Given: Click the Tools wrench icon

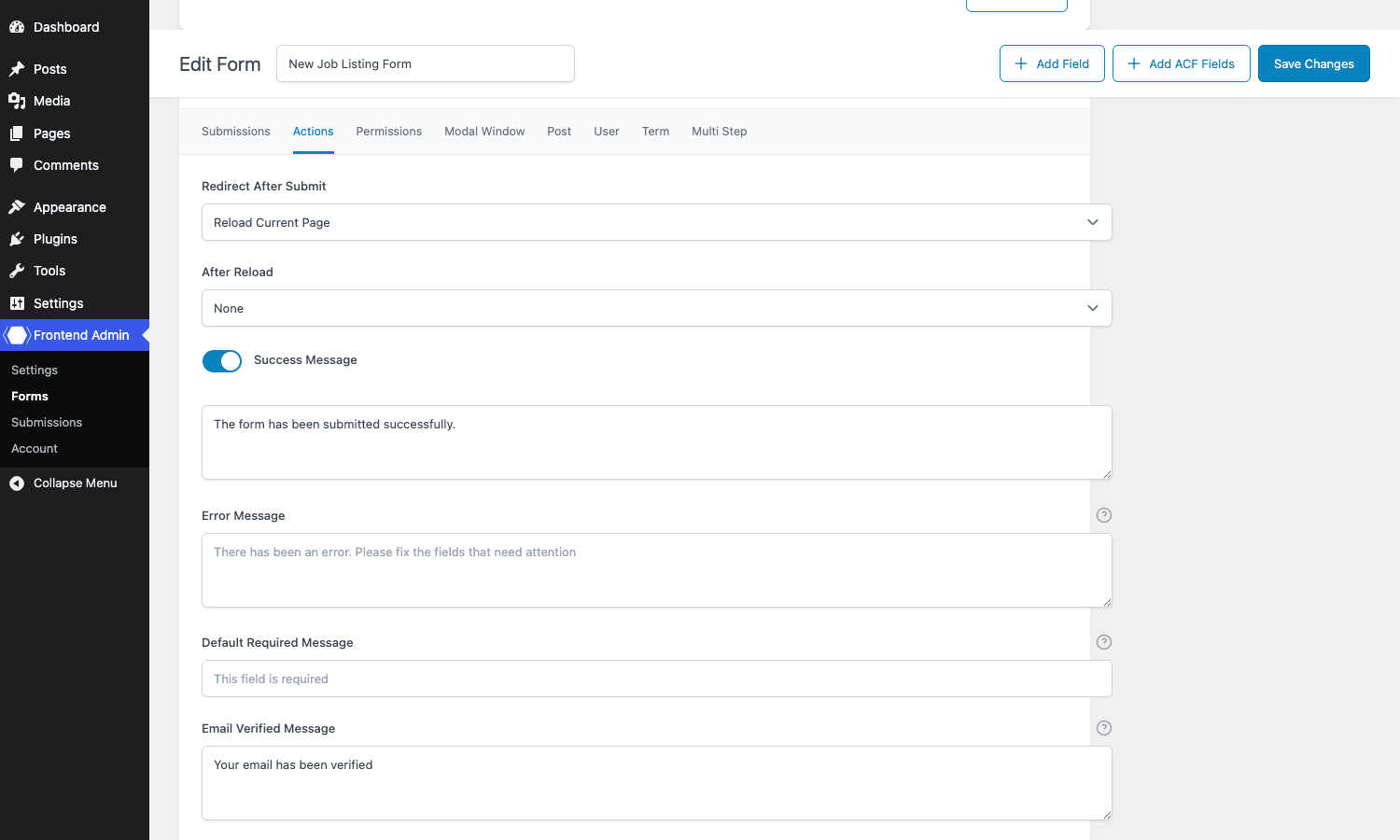Looking at the screenshot, I should click(17, 271).
